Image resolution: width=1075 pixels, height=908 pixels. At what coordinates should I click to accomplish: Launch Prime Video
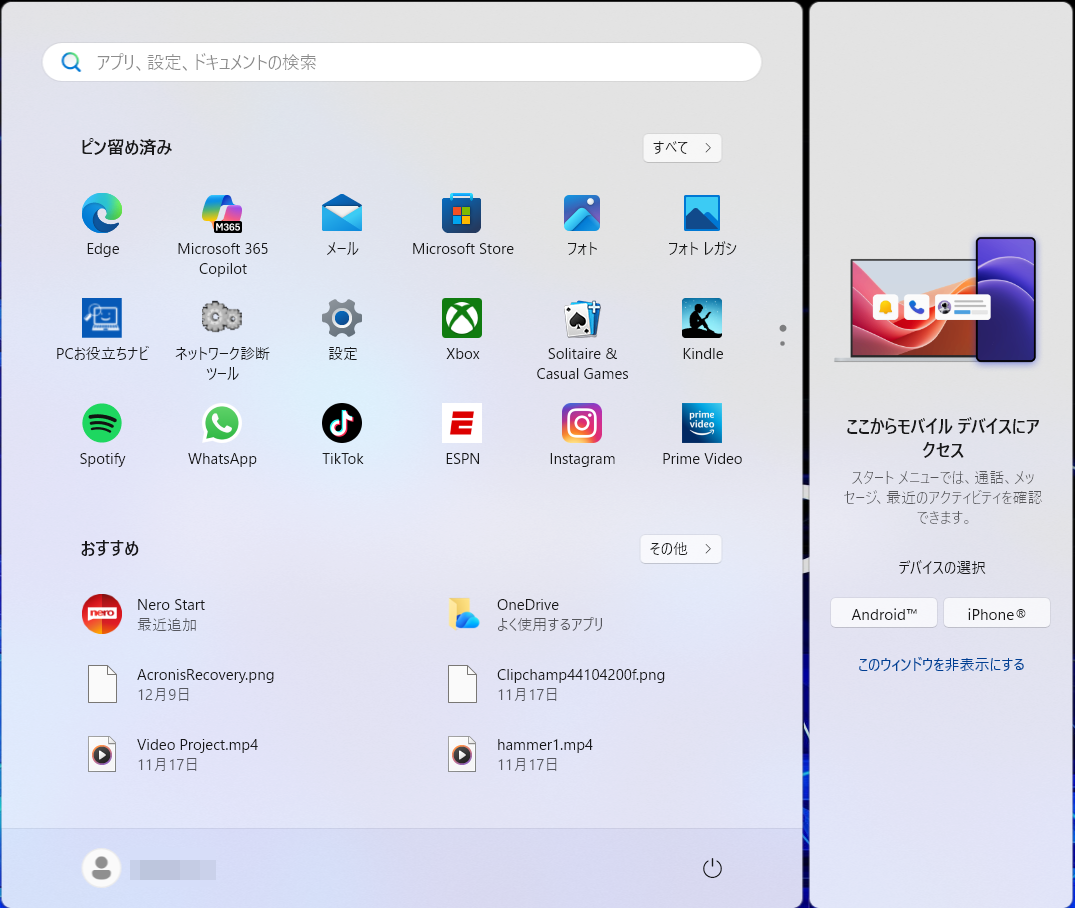coord(702,435)
